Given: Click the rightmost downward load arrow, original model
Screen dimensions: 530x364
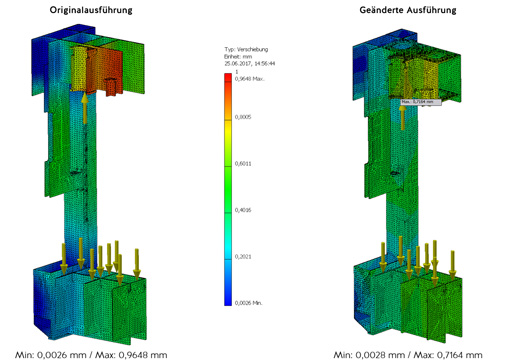Looking at the screenshot, I should [137, 263].
